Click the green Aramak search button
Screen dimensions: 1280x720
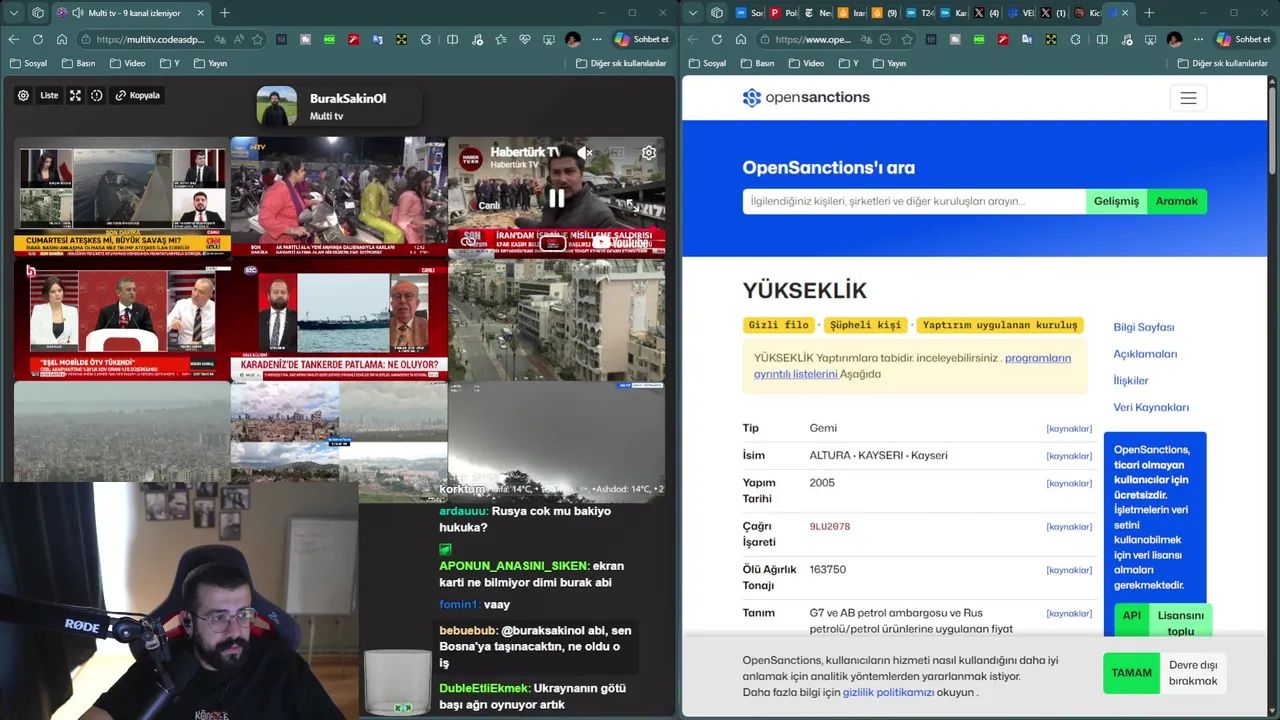1177,201
